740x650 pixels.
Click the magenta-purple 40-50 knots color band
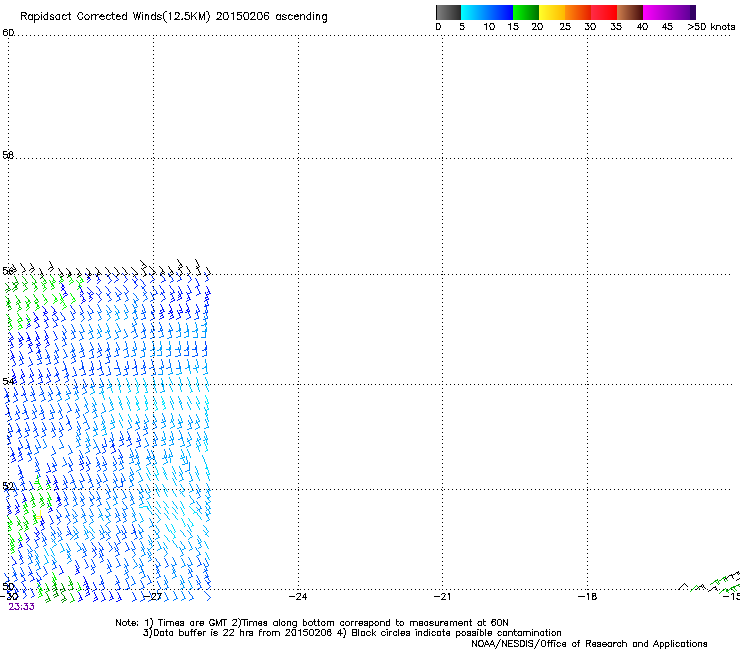pyautogui.click(x=669, y=12)
